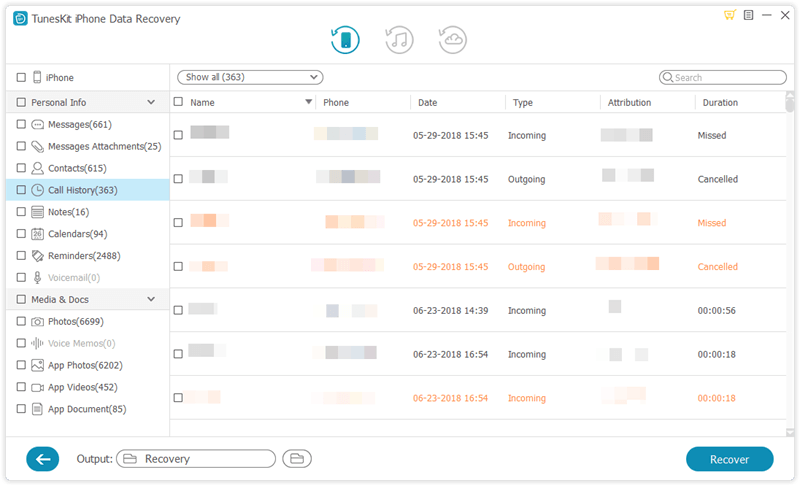The height and width of the screenshot is (486, 800).
Task: Open the shopping cart purchase icon
Action: (730, 15)
